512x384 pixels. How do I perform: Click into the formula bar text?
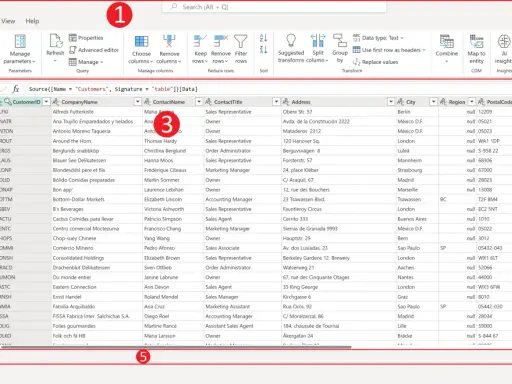[113, 89]
